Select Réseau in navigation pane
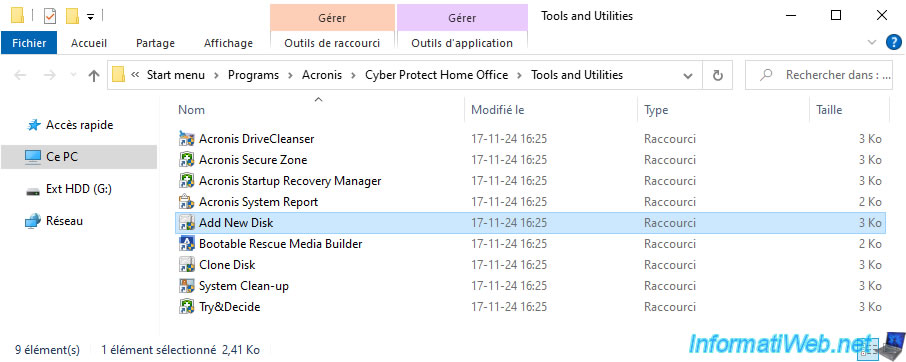Viewport: 906px width, 362px height. click(x=64, y=221)
